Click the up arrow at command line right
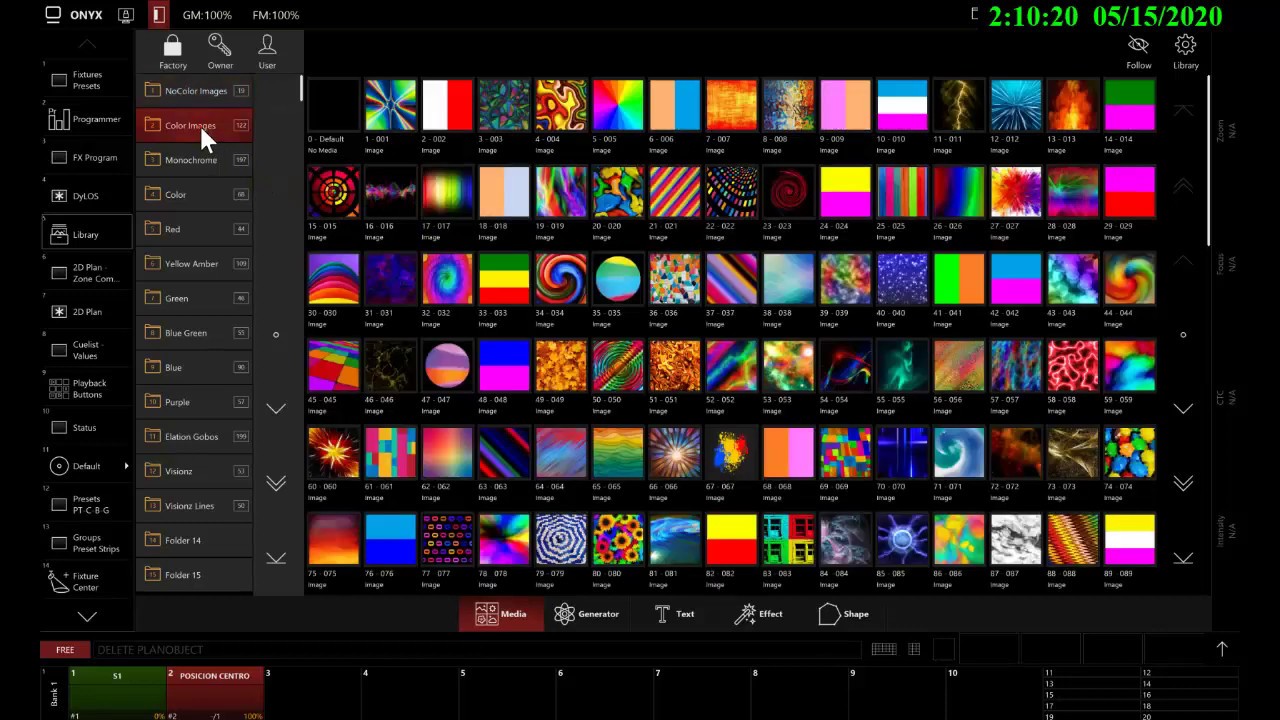 1222,649
